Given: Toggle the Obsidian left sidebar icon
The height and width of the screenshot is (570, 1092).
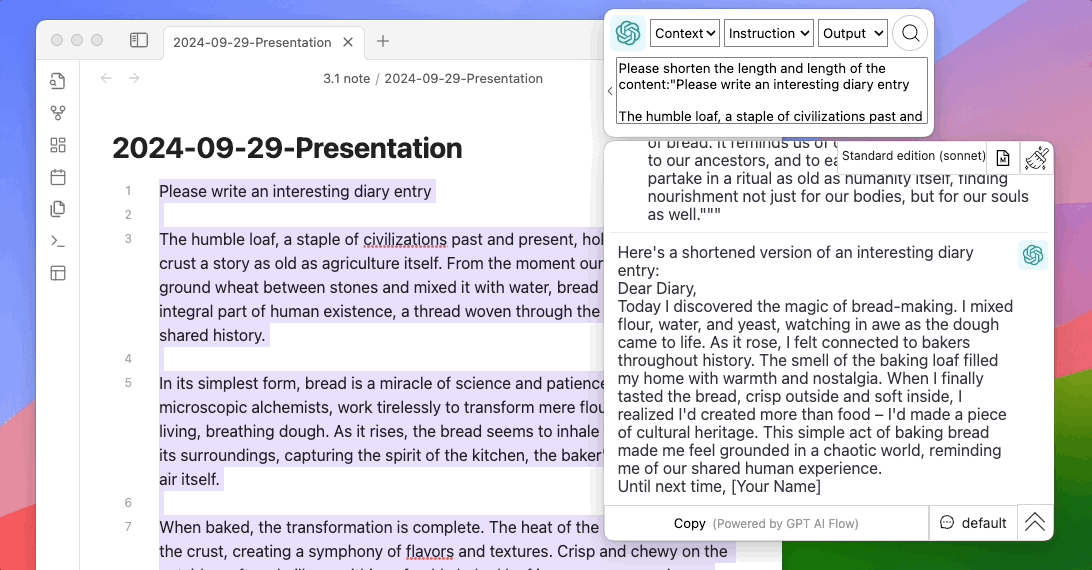Looking at the screenshot, I should [x=139, y=40].
